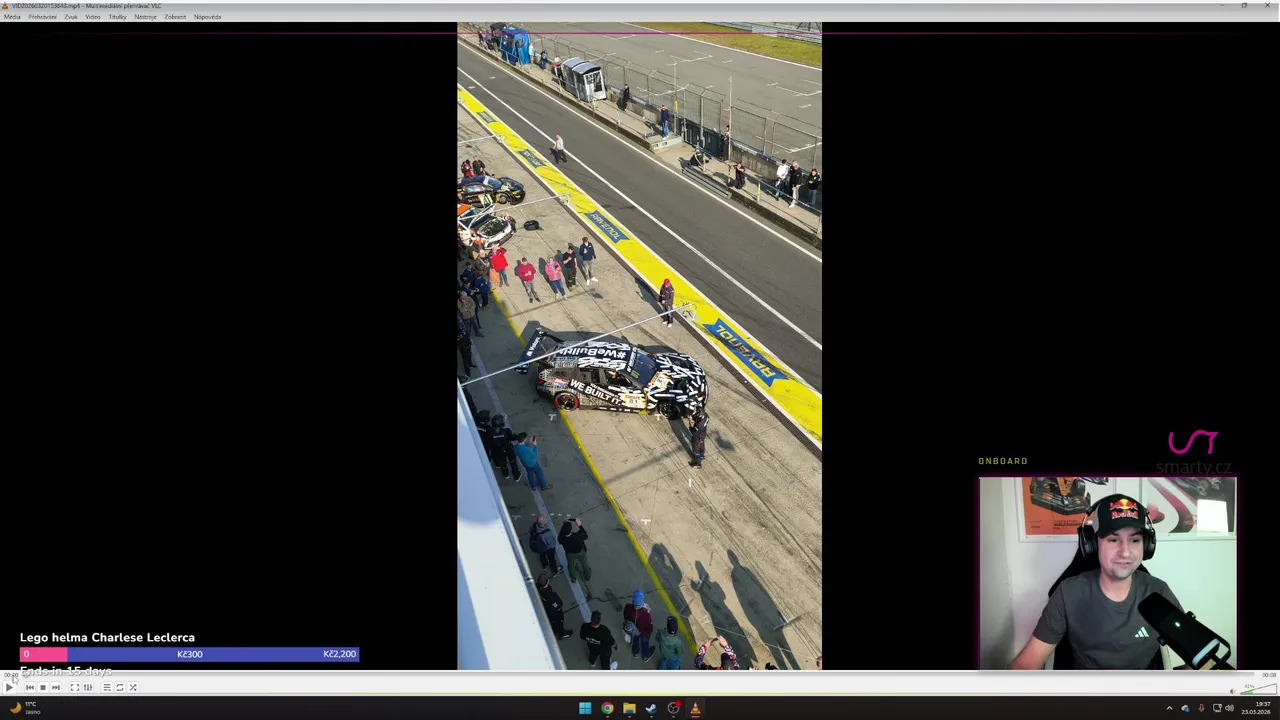1280x720 pixels.
Task: Adjust the VLC volume slider
Action: click(x=1259, y=689)
